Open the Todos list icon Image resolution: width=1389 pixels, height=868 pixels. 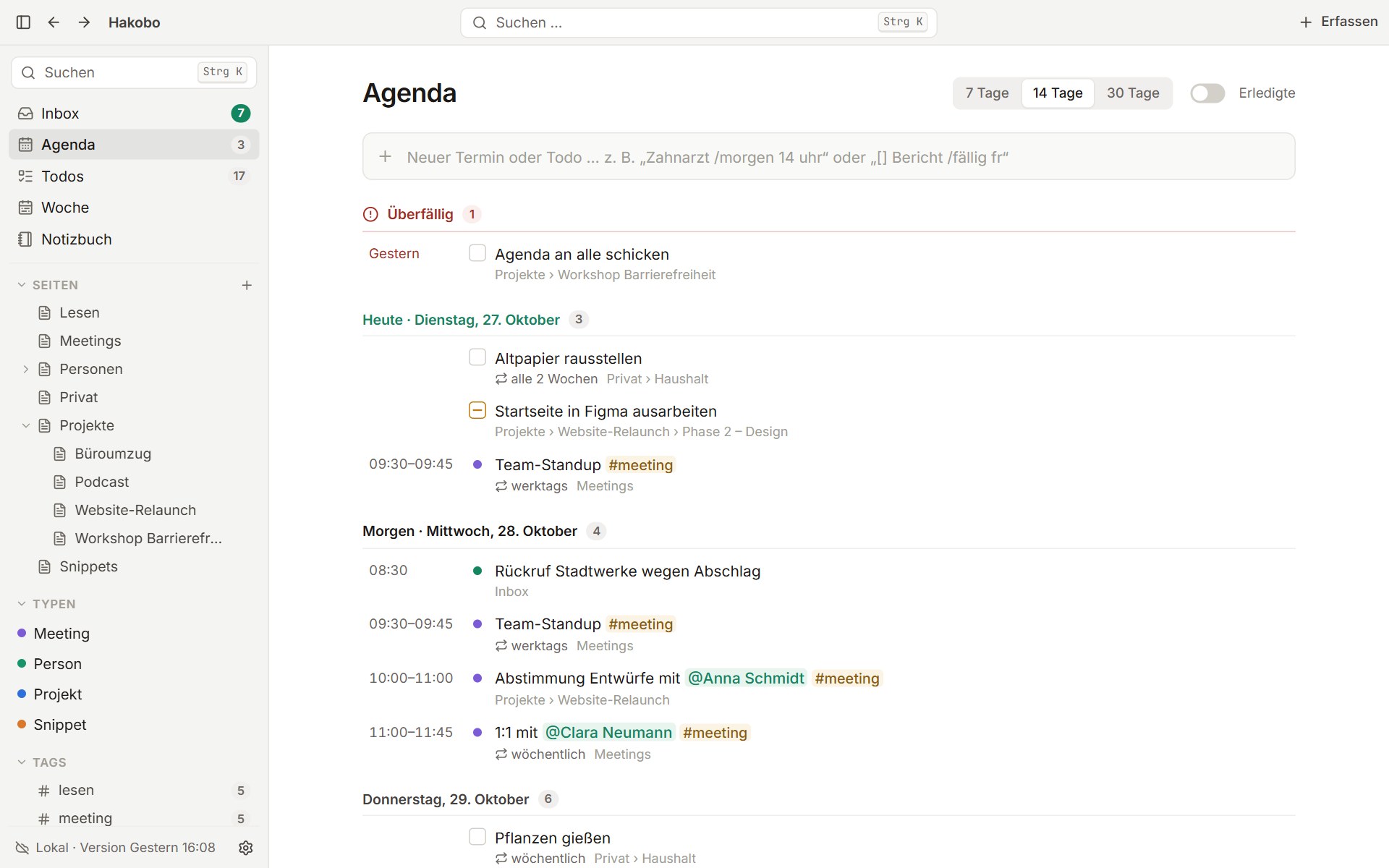(x=25, y=176)
